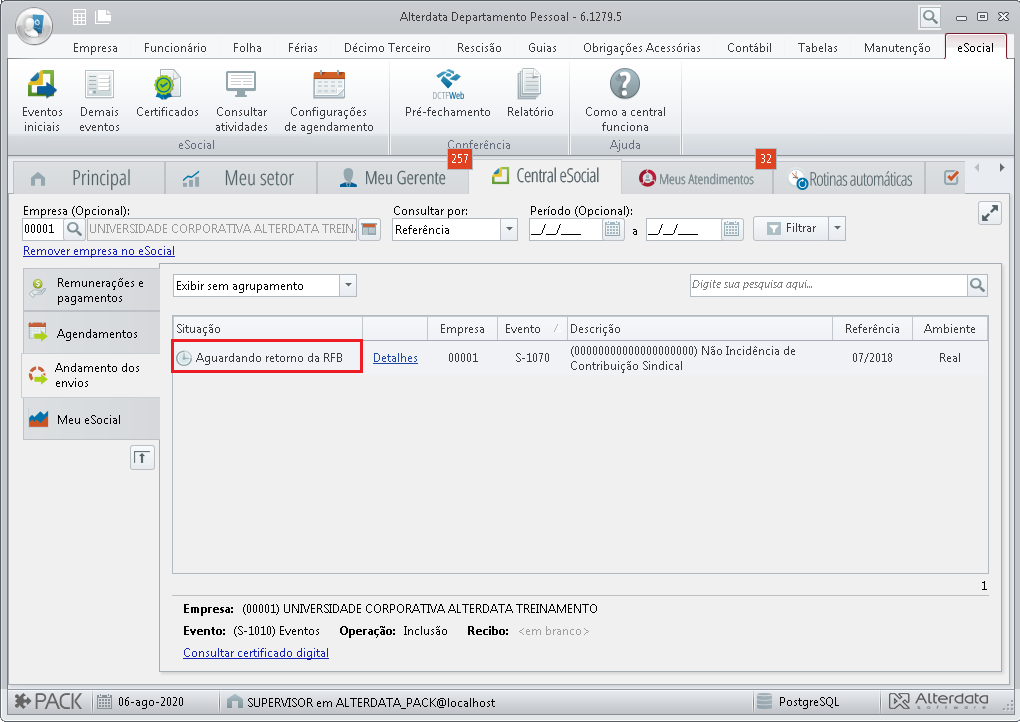Click Aguardando retorno da RFB cell
The width and height of the screenshot is (1020, 722).
[267, 357]
